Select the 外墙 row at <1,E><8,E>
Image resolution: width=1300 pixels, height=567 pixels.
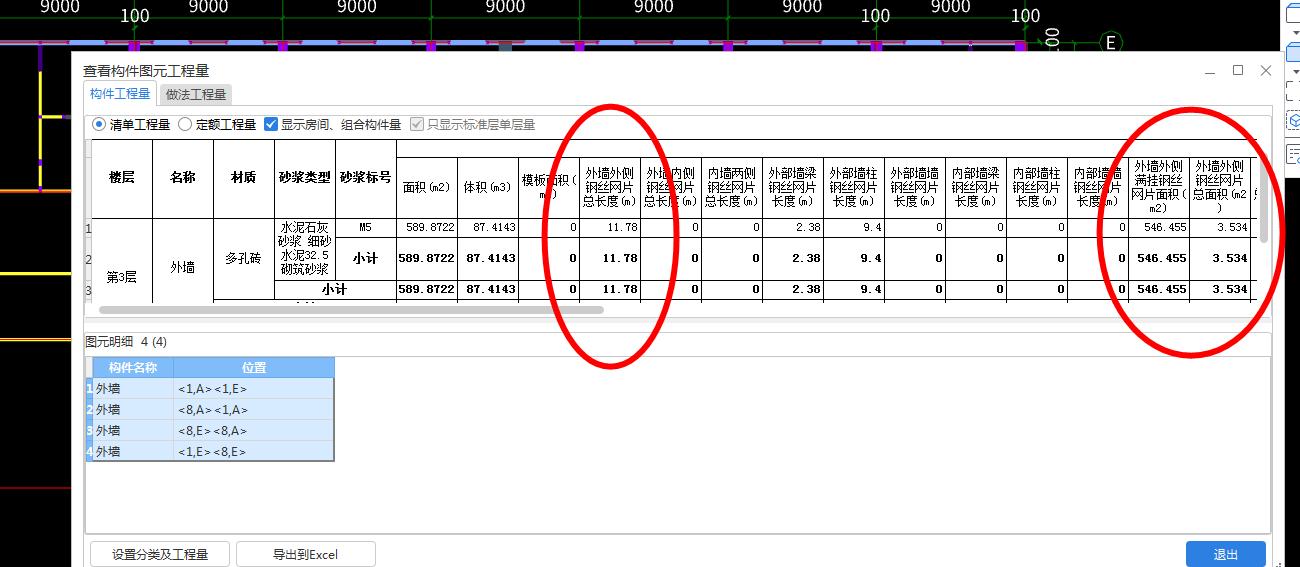pos(210,451)
